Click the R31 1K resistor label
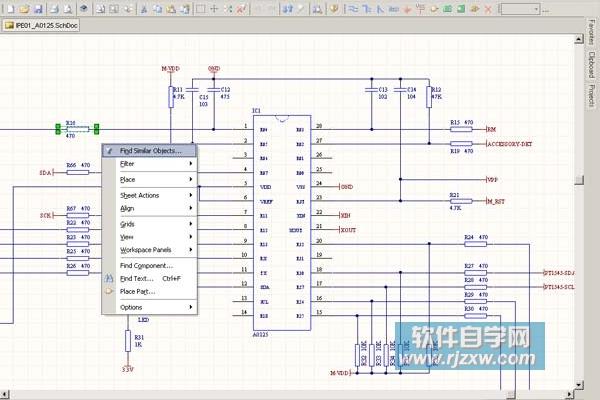Image resolution: width=600 pixels, height=400 pixels. (139, 341)
